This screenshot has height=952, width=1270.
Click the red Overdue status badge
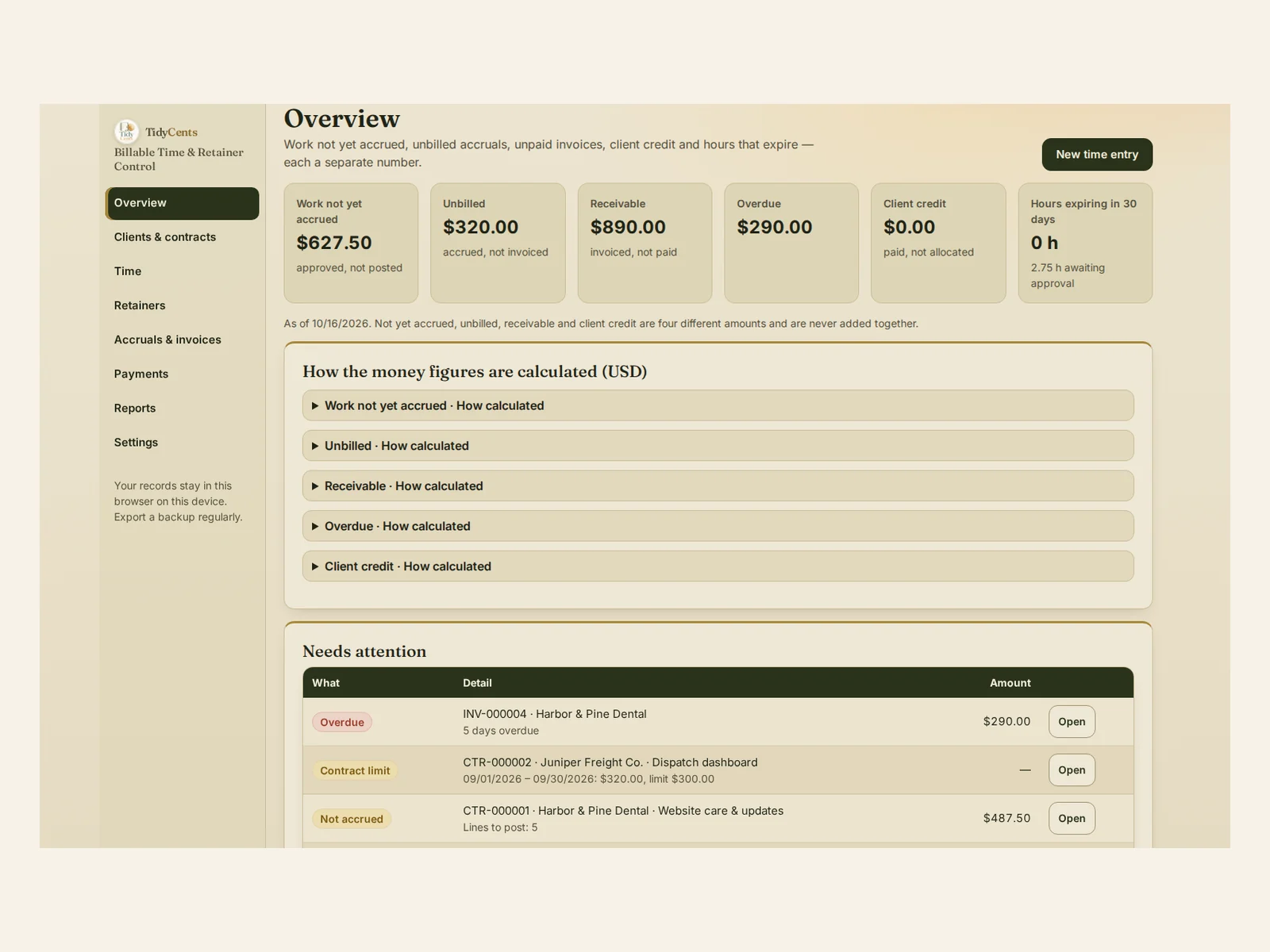342,722
